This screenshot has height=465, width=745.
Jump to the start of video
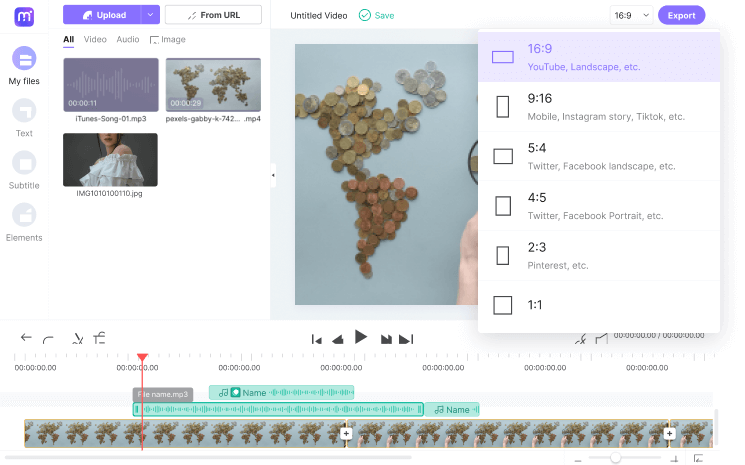click(316, 339)
